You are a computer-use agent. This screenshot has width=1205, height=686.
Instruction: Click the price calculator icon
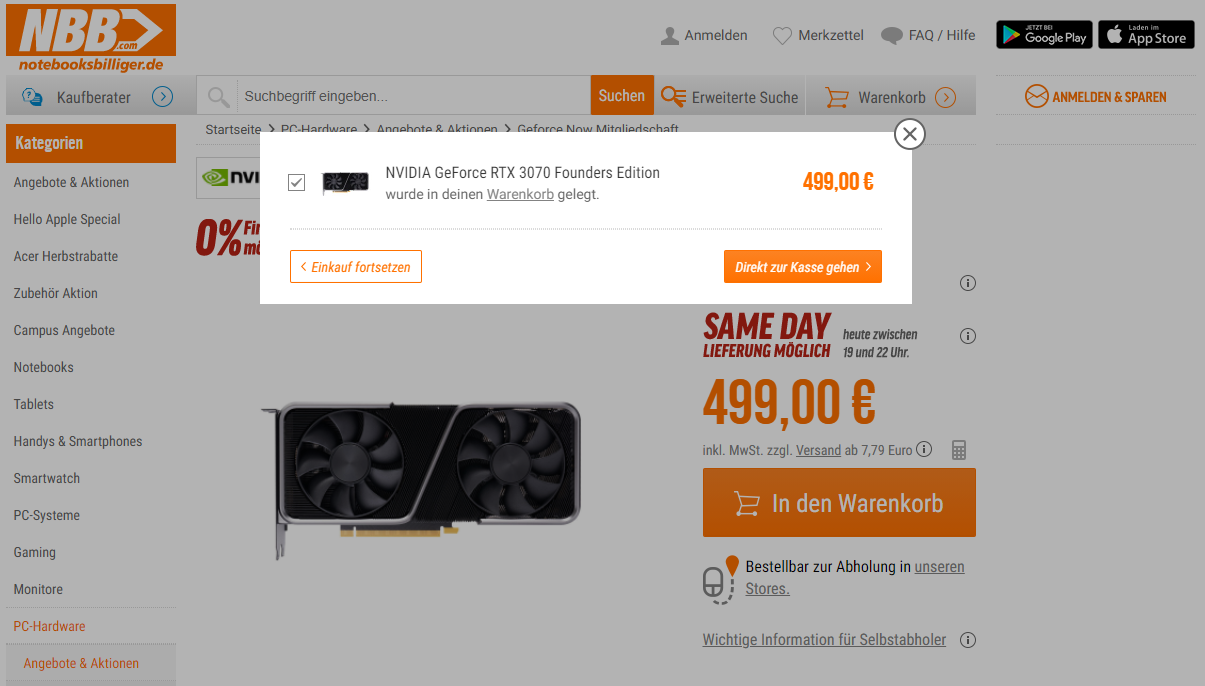tap(959, 450)
